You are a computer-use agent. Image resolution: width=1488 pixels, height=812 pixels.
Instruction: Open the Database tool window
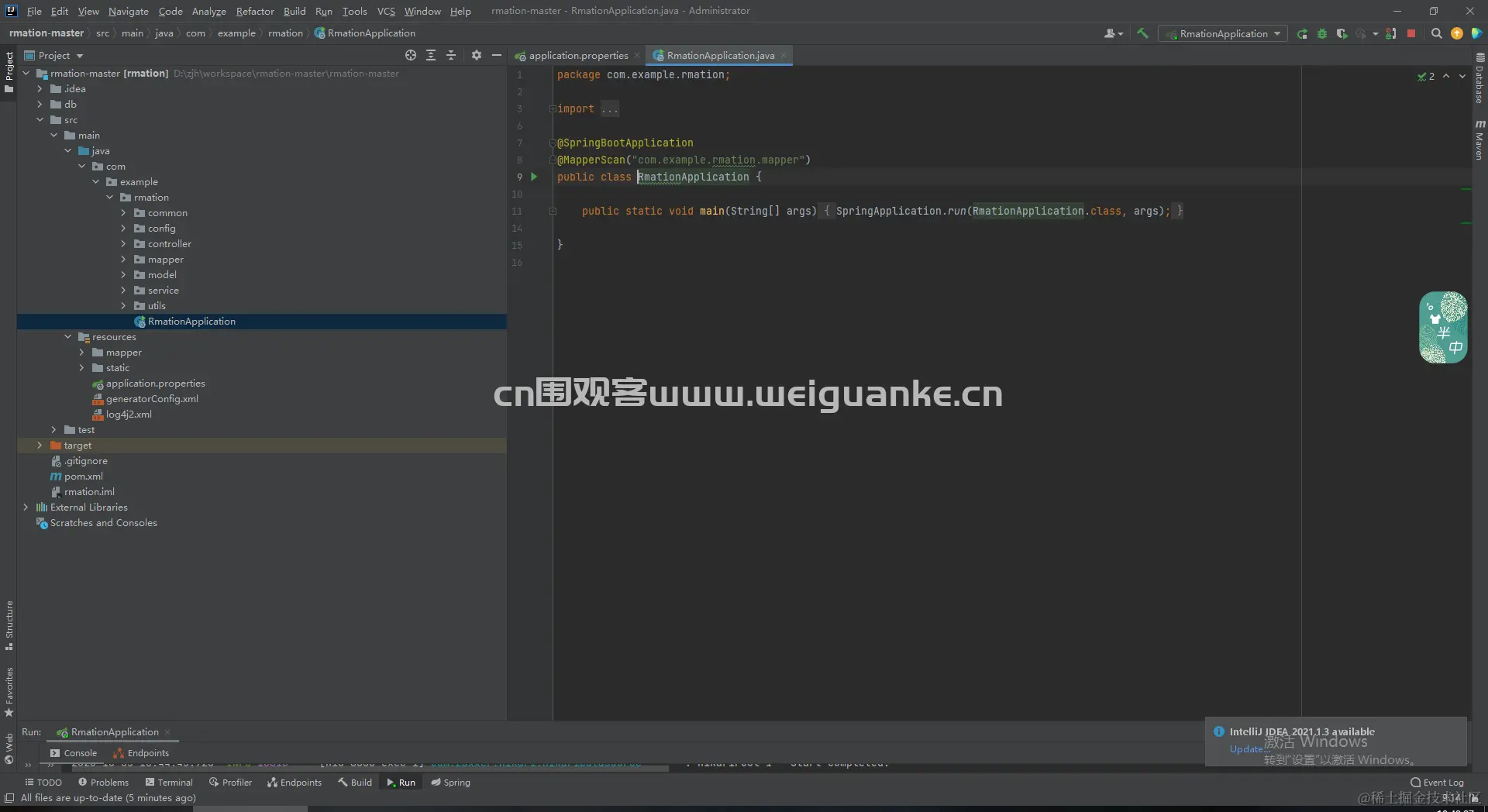[x=1479, y=78]
